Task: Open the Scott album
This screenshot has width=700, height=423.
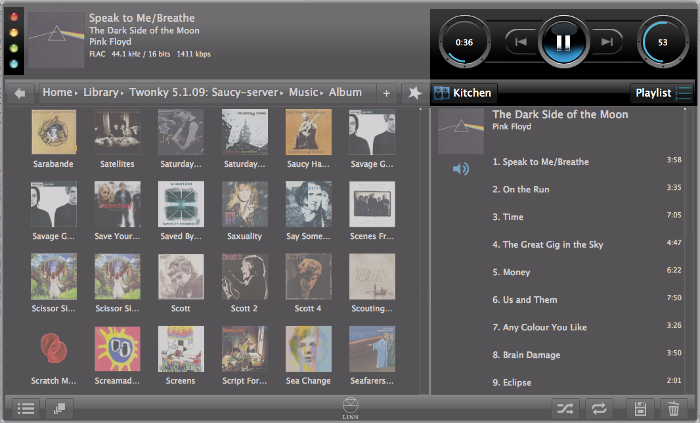Action: [181, 284]
